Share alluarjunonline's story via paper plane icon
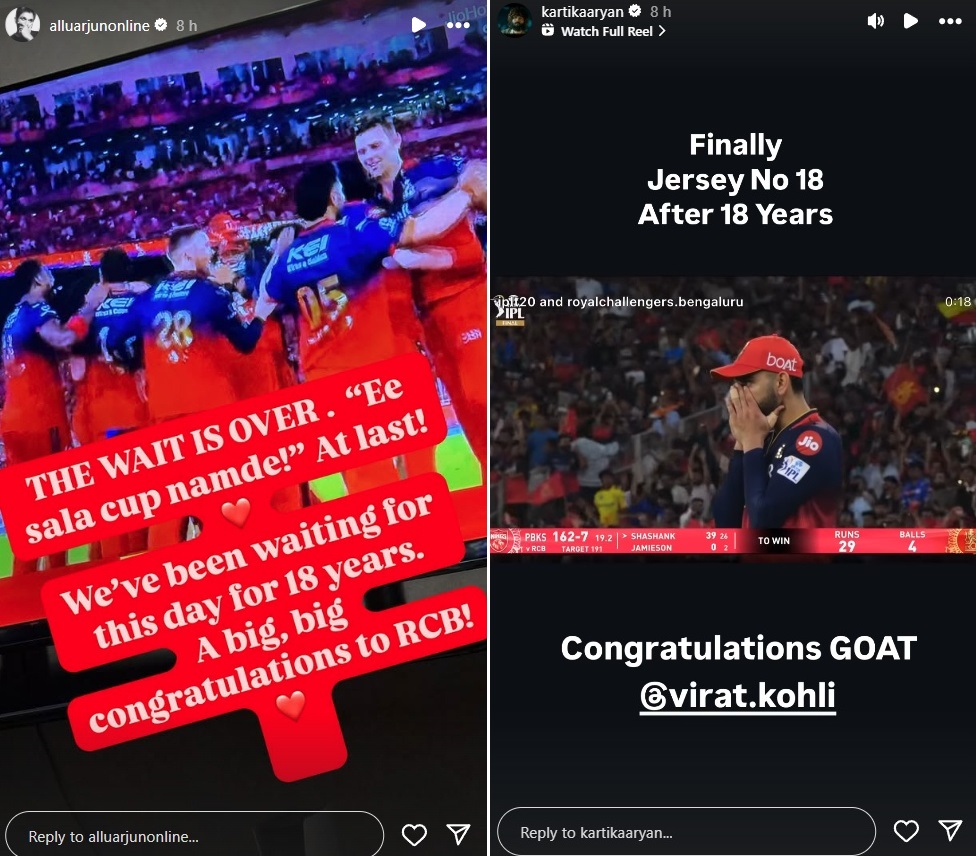Viewport: 980px width, 856px height. (x=458, y=834)
